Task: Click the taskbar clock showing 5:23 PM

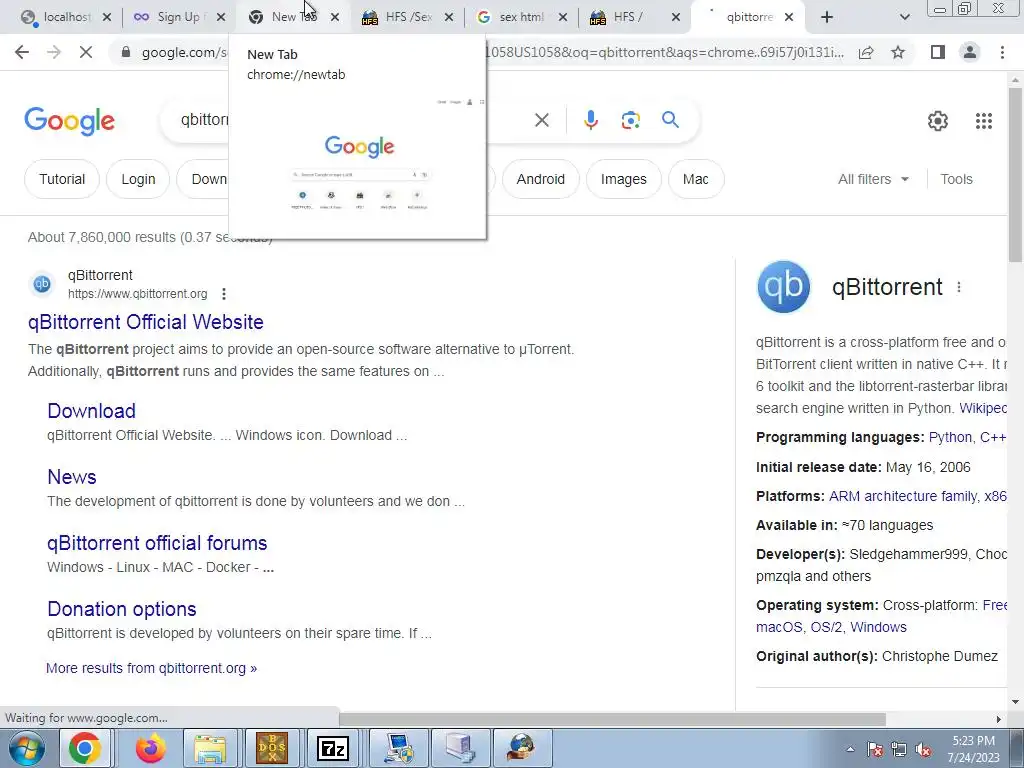Action: click(x=973, y=749)
